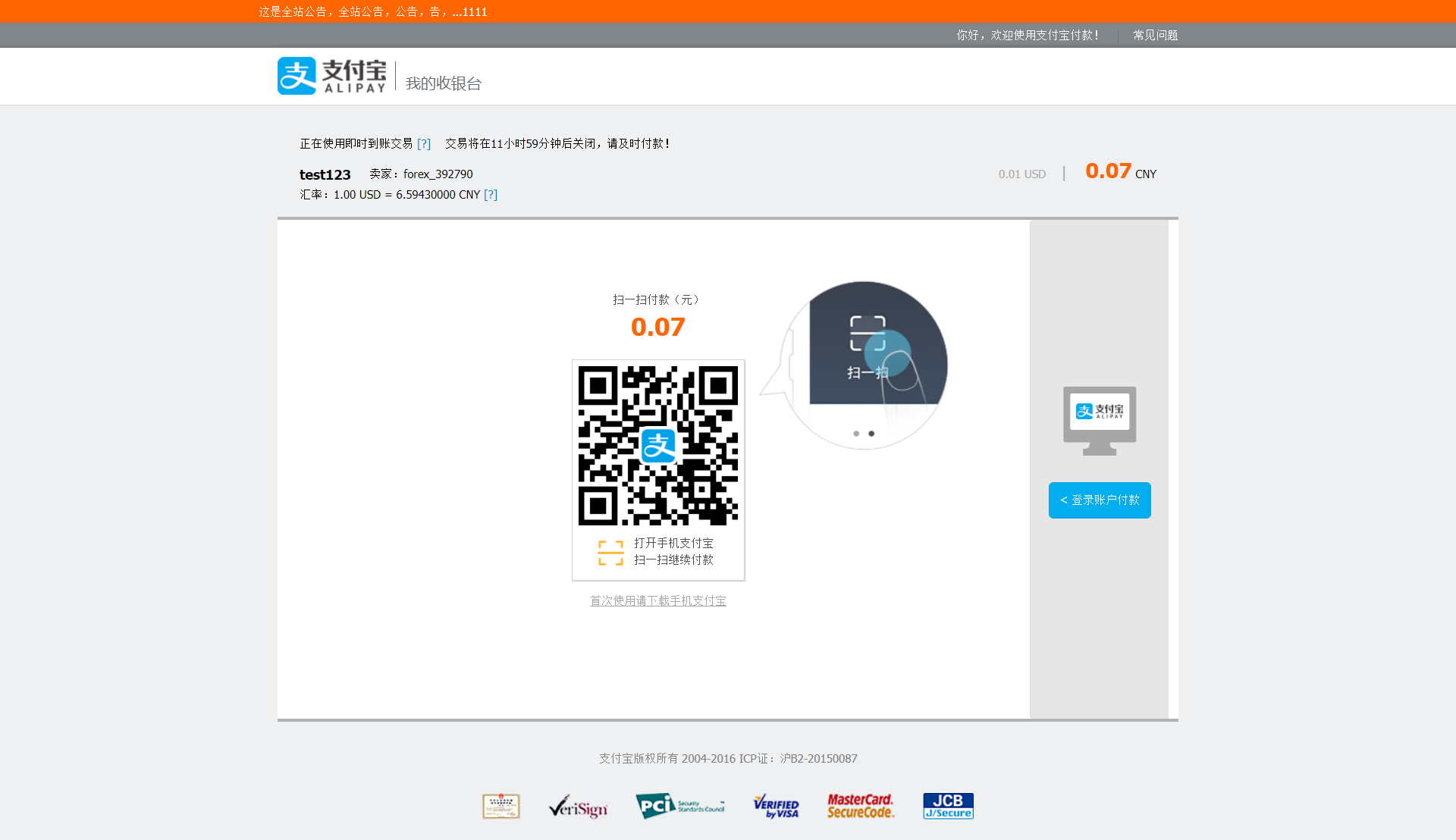Click the PCI Security Standards Council logo

point(679,806)
